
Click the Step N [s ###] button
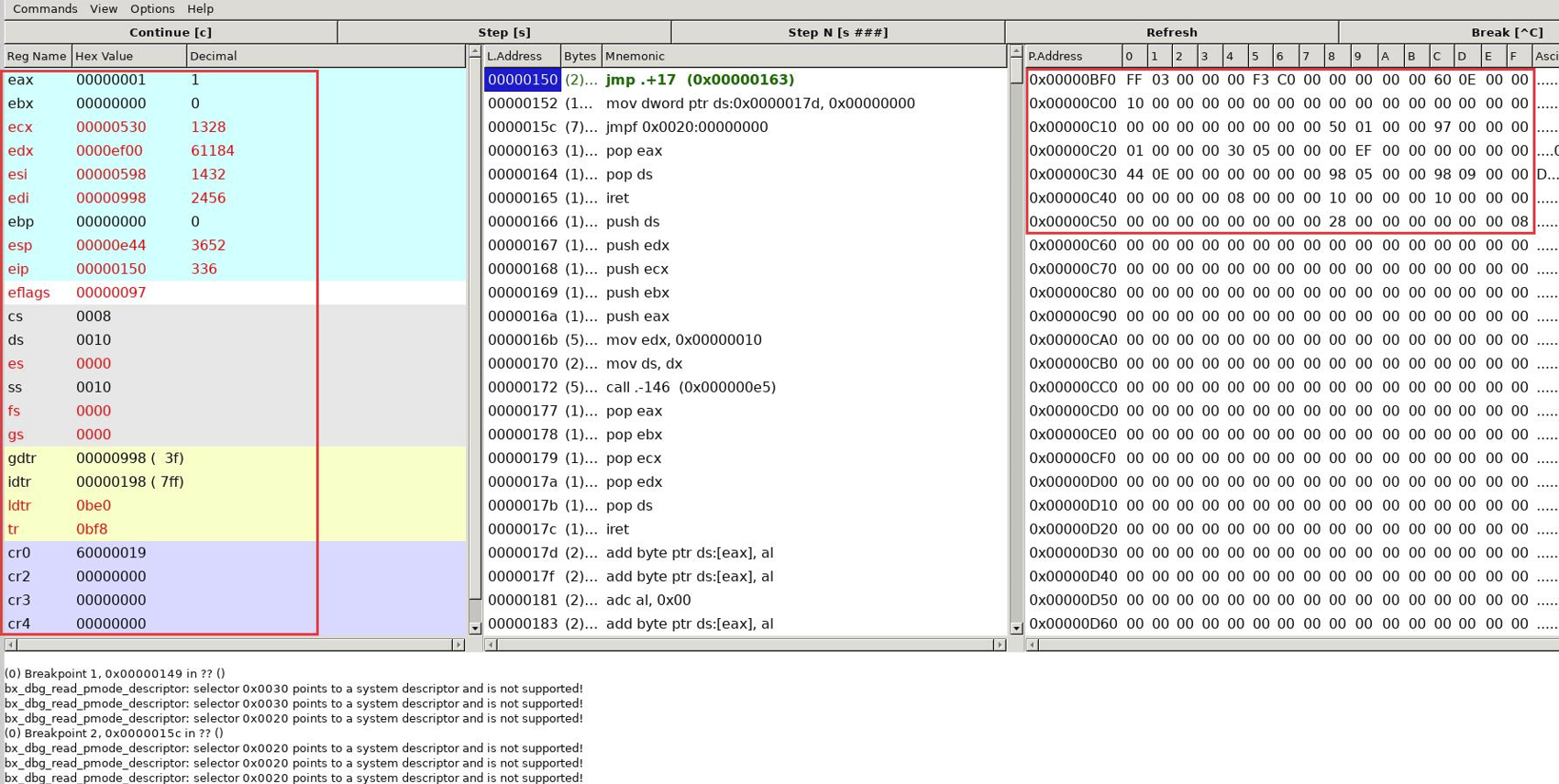coord(838,32)
